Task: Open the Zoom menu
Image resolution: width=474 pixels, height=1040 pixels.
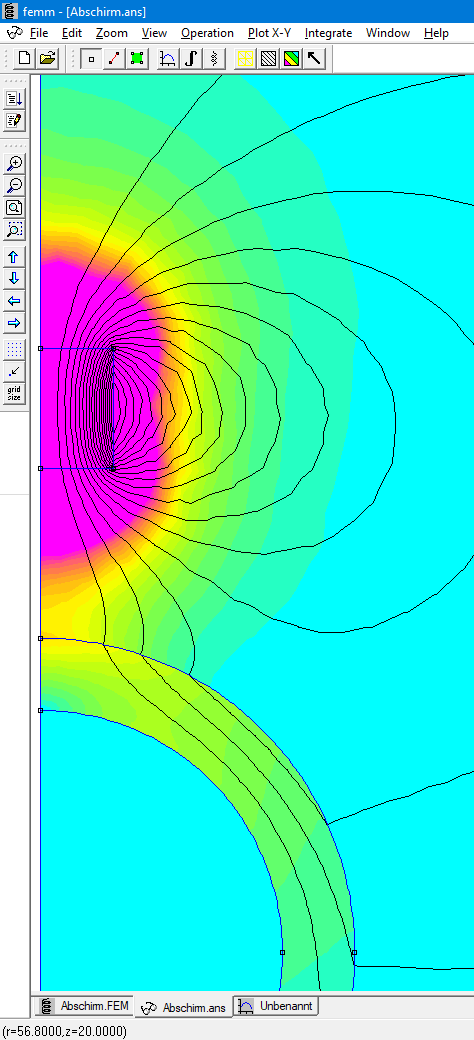Action: [x=111, y=32]
